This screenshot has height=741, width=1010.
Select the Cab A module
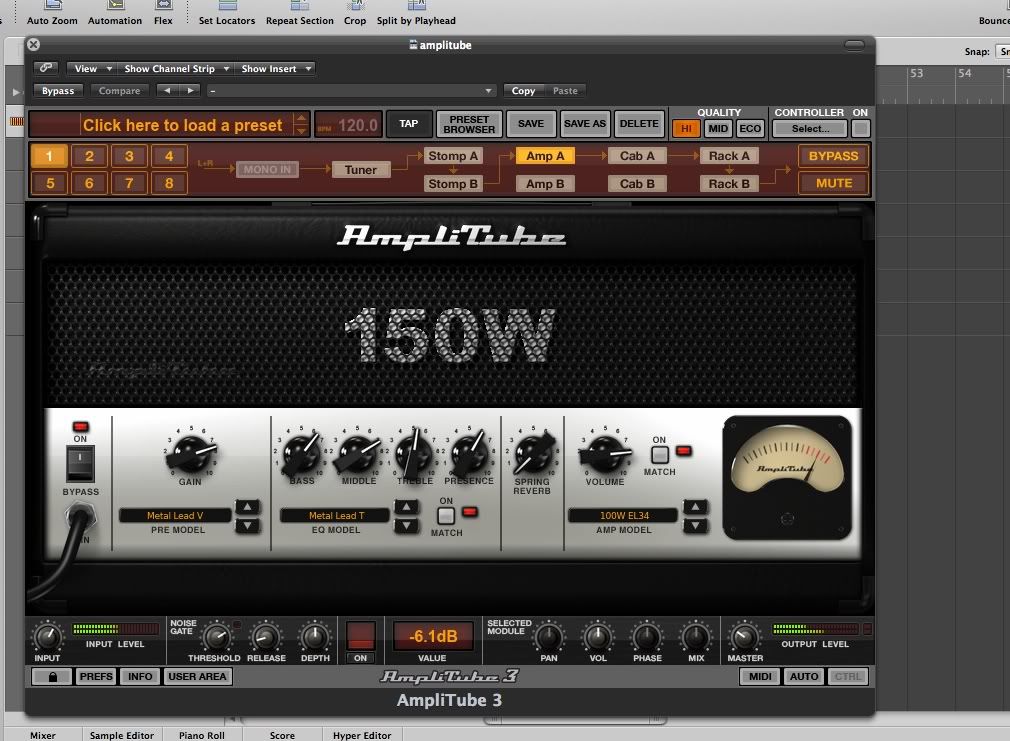[x=637, y=156]
